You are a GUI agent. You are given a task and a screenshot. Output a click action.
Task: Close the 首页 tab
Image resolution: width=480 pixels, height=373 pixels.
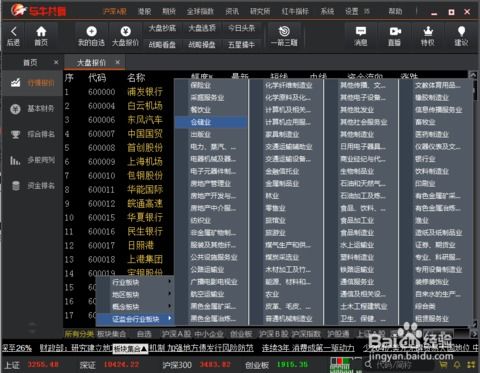coord(56,62)
